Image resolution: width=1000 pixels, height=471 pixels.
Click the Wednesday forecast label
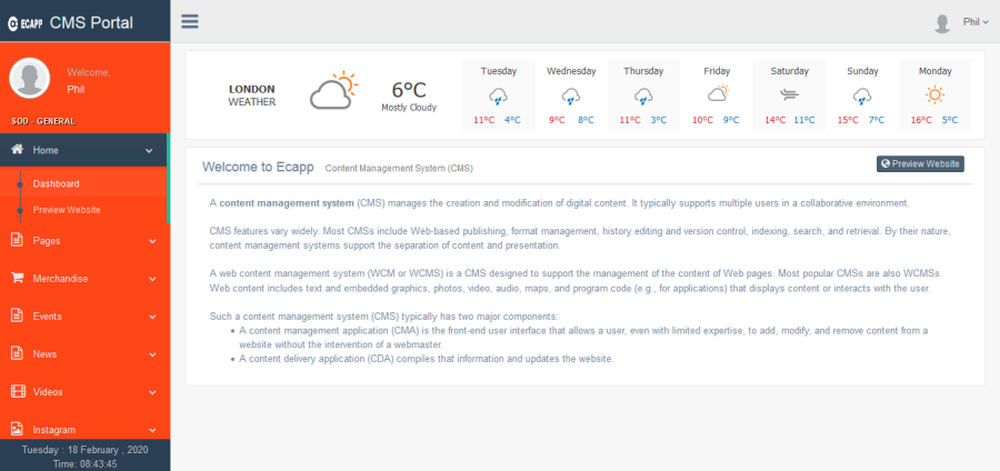coord(571,71)
